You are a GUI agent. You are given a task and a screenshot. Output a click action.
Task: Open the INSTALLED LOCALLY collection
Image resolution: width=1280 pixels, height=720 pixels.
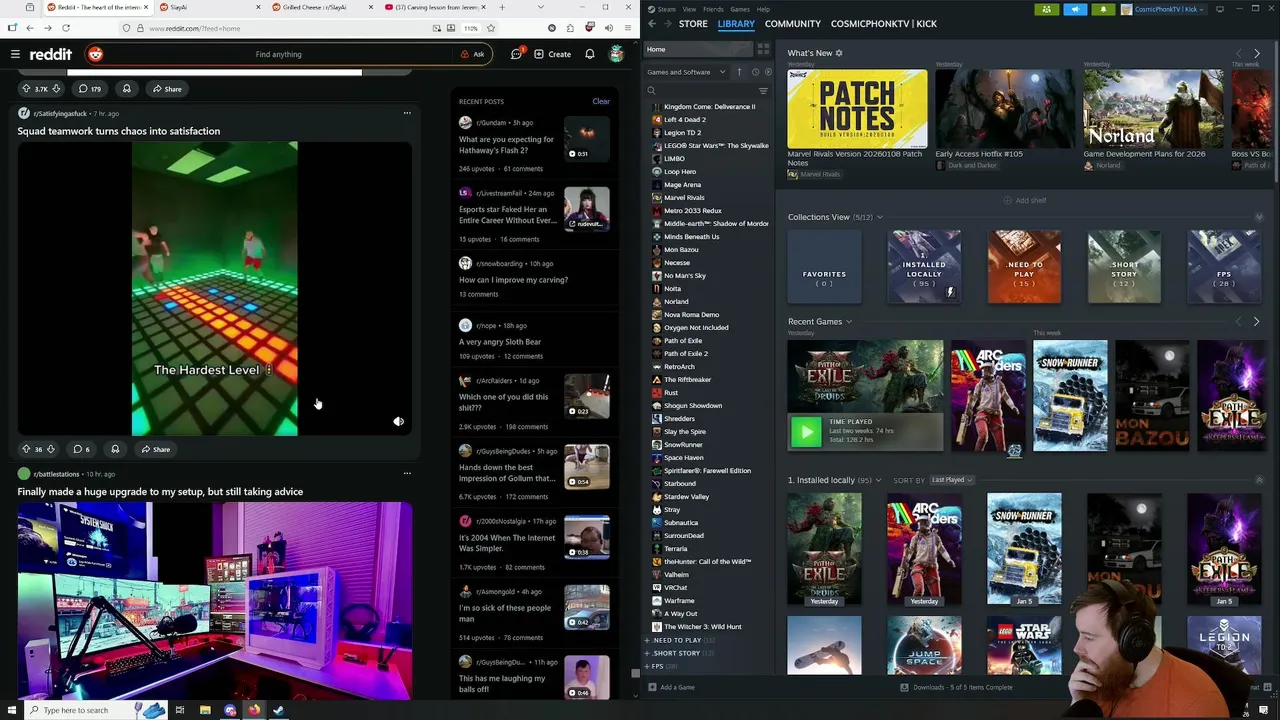(x=924, y=266)
